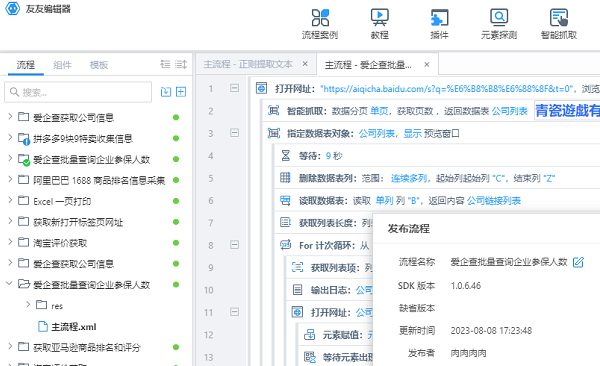Click the 公司链接列表 return variable
This screenshot has width=600, height=366.
click(x=494, y=201)
